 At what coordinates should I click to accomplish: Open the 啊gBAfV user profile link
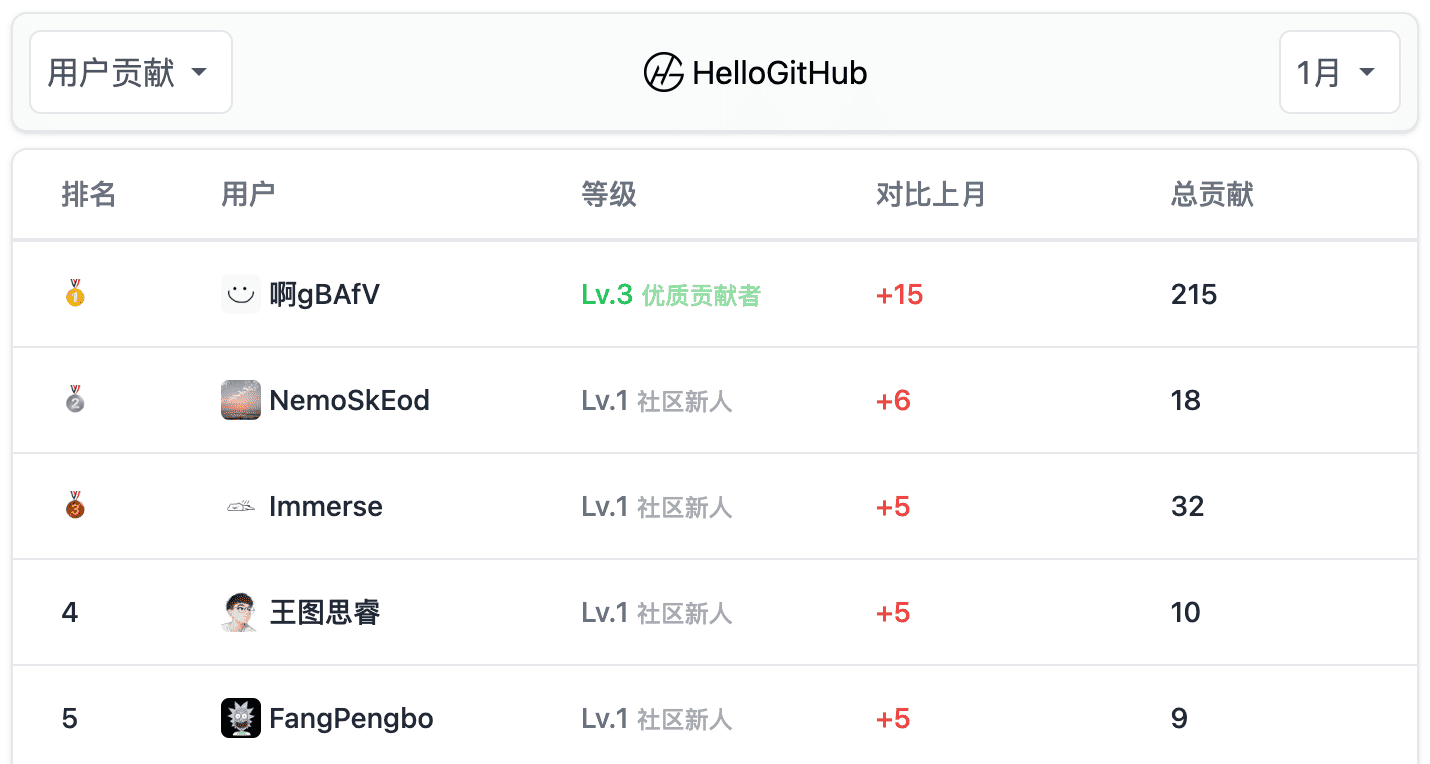325,294
